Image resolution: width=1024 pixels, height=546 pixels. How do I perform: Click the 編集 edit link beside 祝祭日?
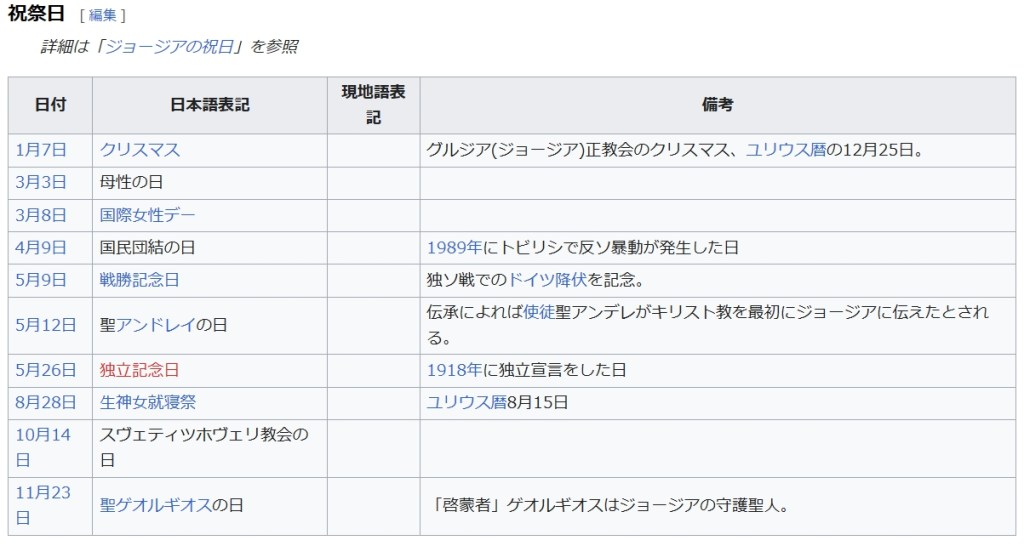coord(102,15)
